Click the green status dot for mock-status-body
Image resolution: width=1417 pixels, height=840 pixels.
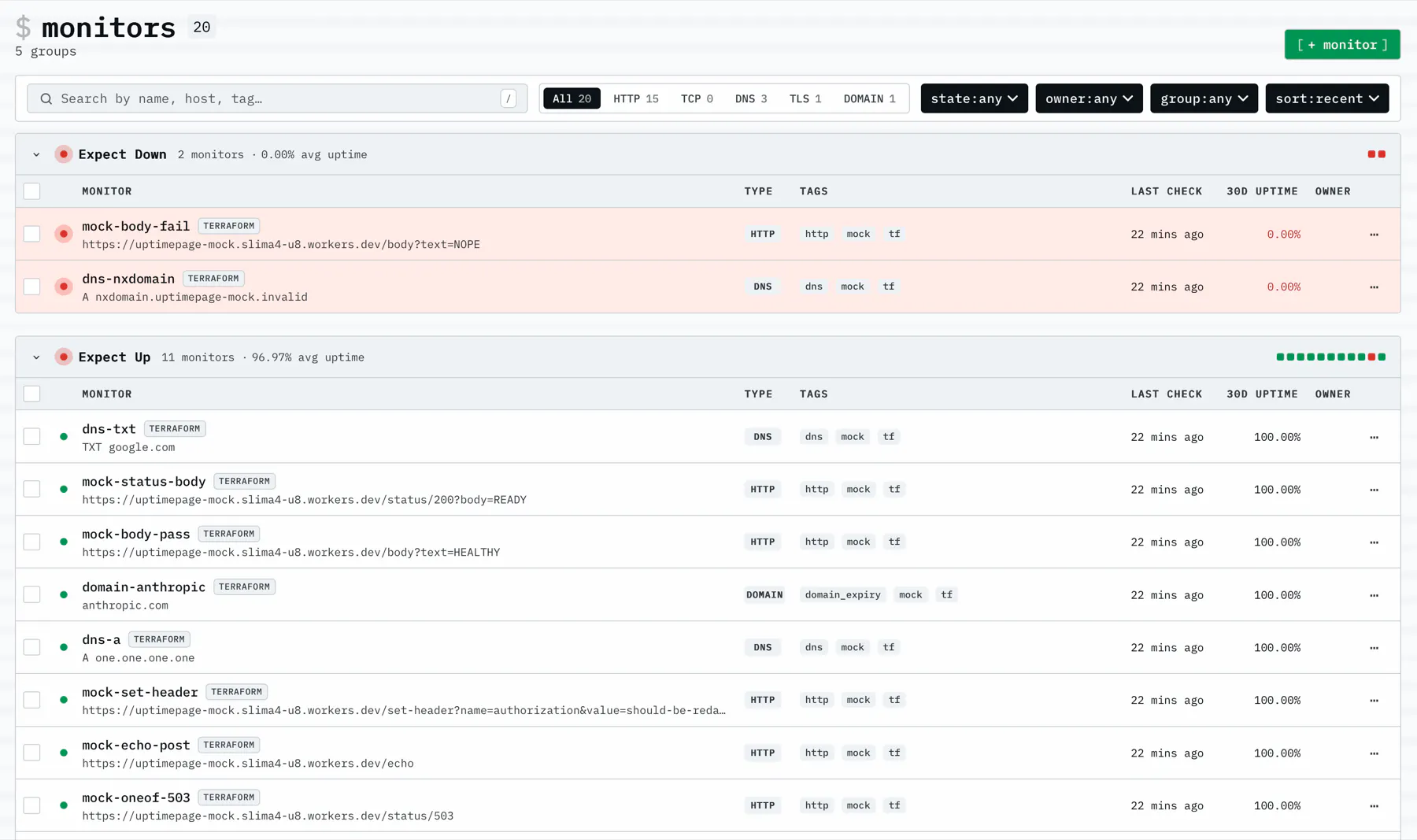[64, 490]
